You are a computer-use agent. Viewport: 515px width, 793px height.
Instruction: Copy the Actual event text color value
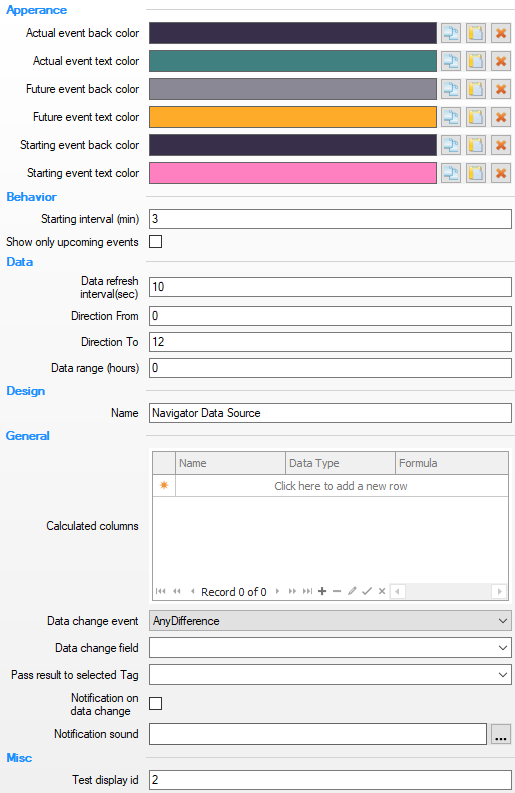tap(450, 61)
